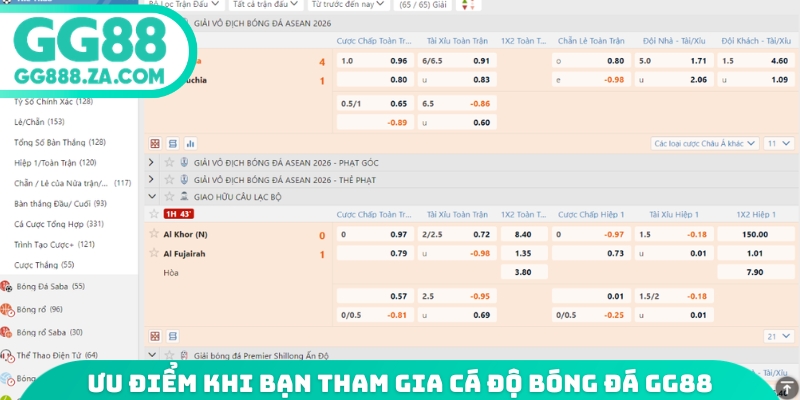
Task: Bet on the -0.25 first-half handicap odds
Action: pos(591,315)
